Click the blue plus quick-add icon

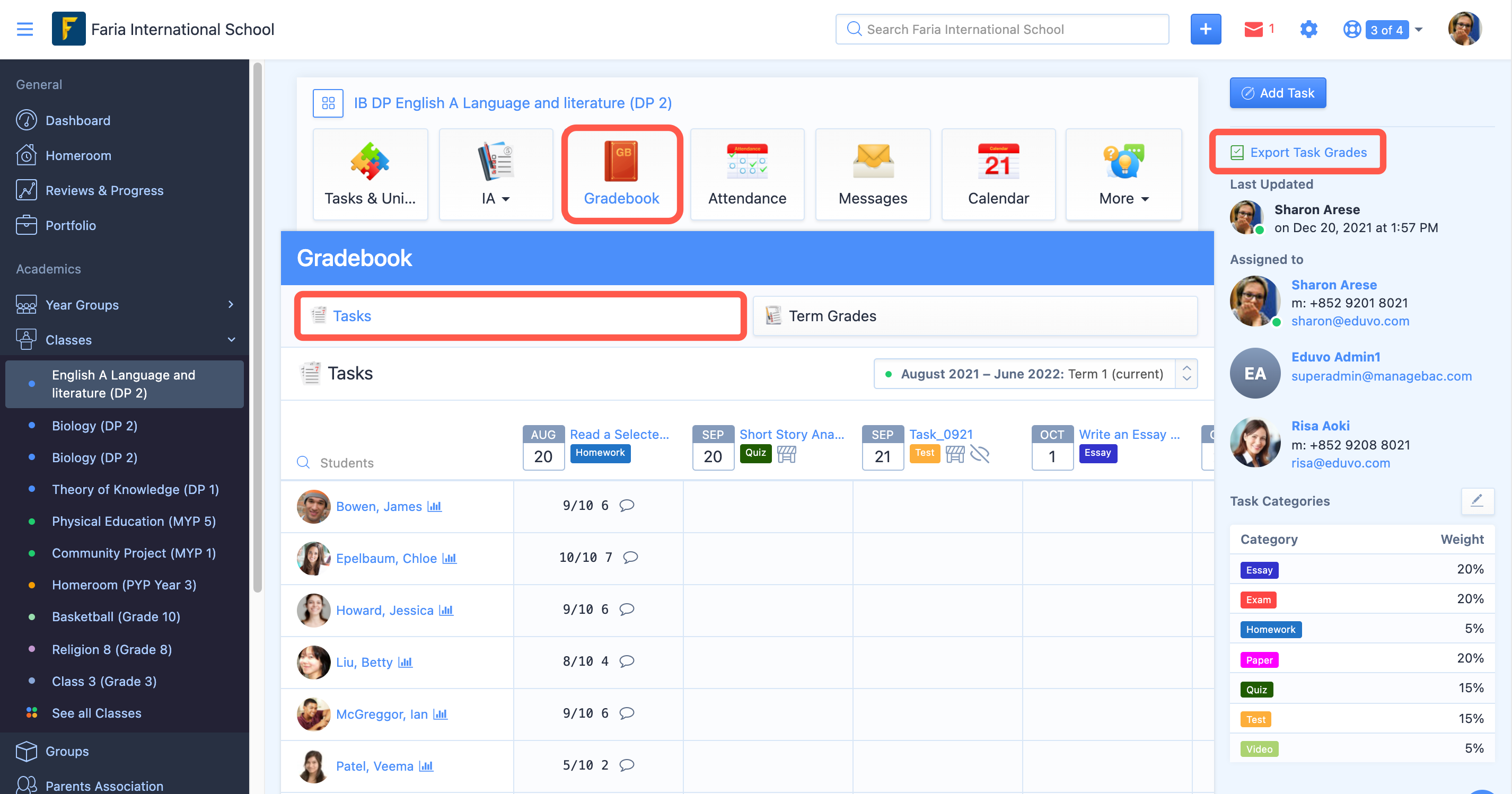[x=1205, y=29]
